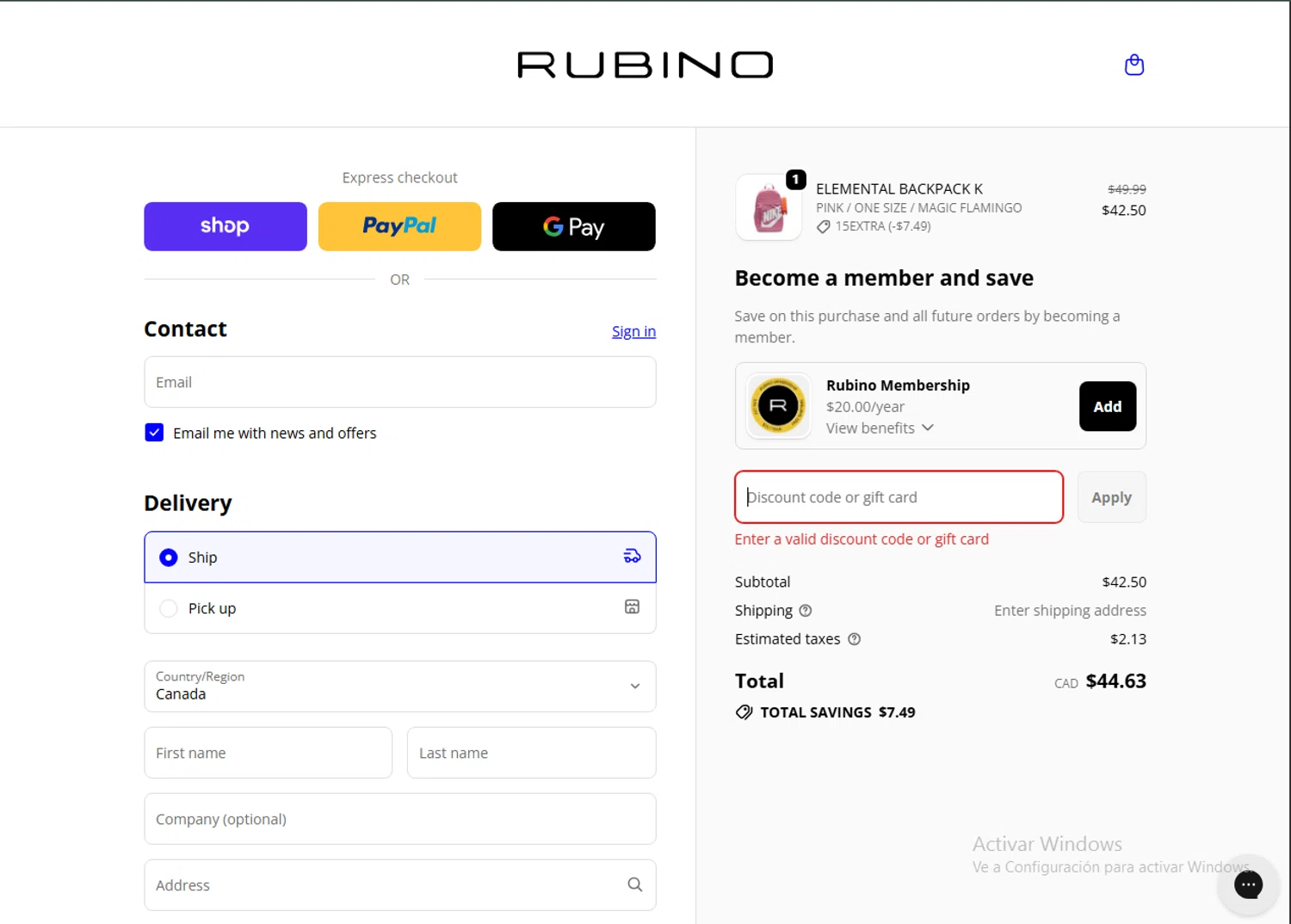This screenshot has width=1291, height=924.
Task: Click the Total Savings tag icon
Action: click(x=744, y=712)
